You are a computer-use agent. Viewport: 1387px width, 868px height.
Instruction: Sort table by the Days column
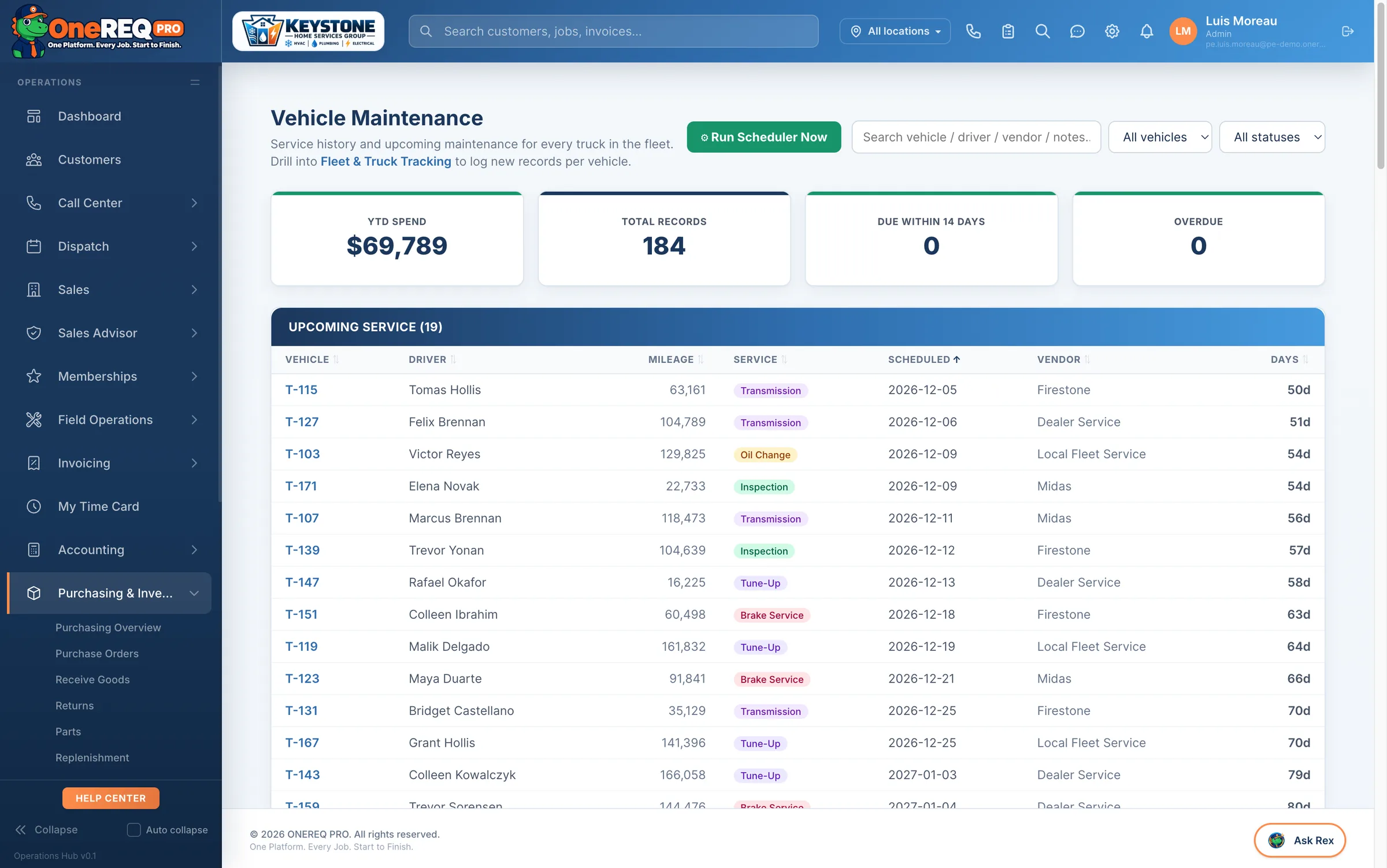pos(1289,359)
